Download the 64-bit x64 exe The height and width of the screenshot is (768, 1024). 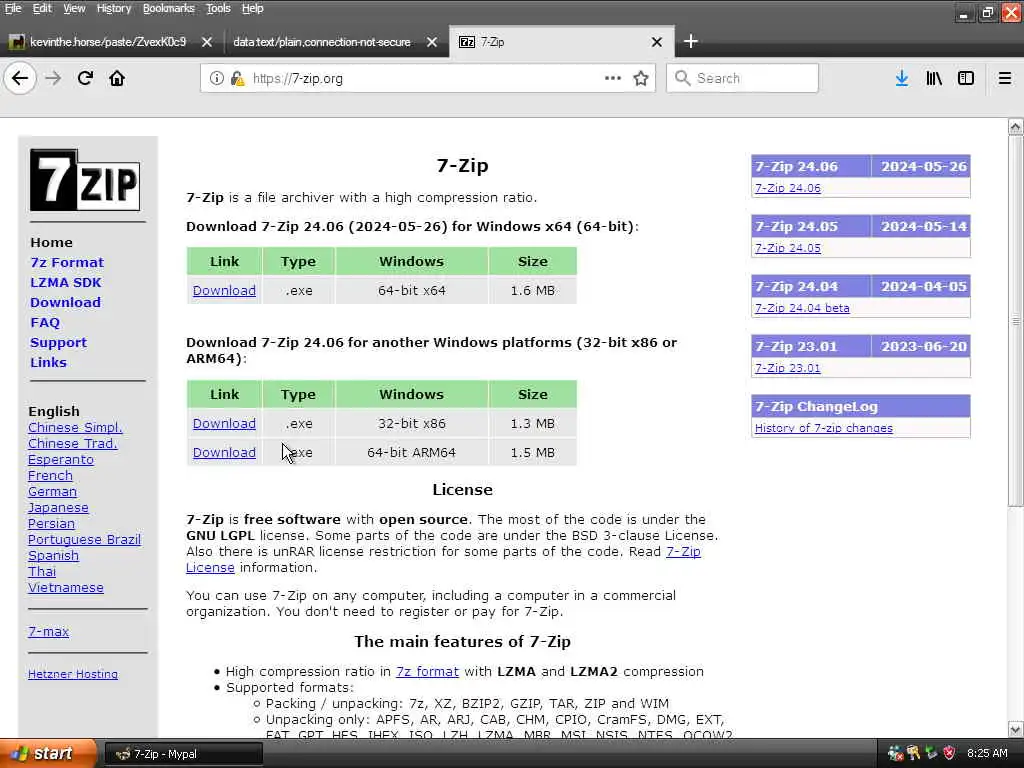click(224, 291)
